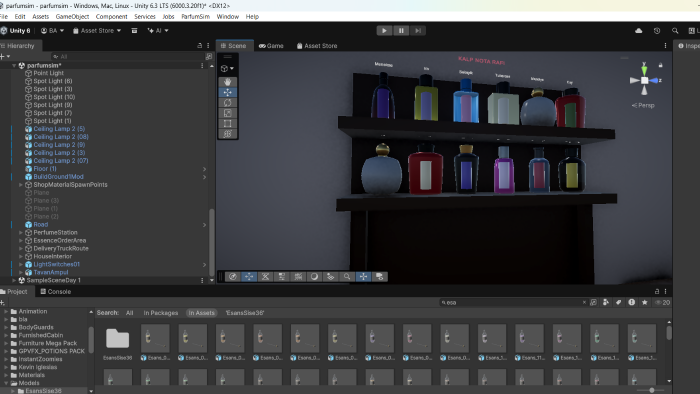Toggle the Project panel lock
Viewport: 700px width, 394px height.
coord(657,291)
